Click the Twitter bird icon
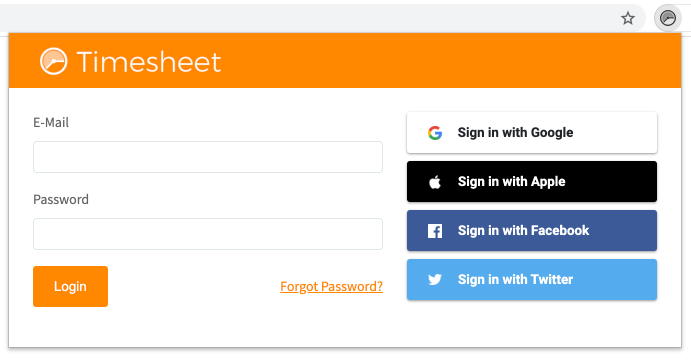 [x=435, y=280]
